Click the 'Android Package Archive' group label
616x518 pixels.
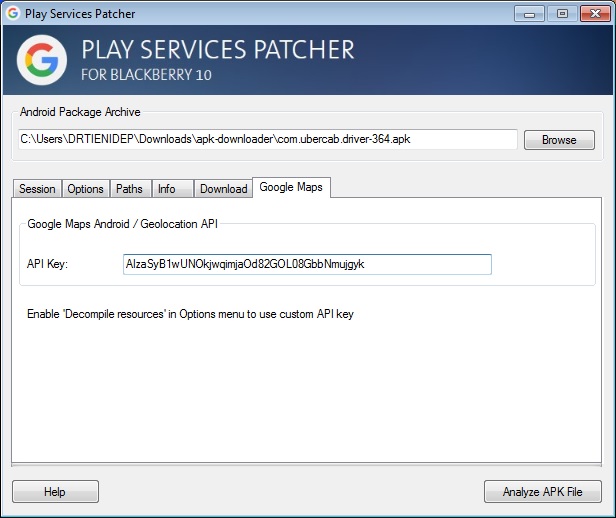pyautogui.click(x=80, y=112)
